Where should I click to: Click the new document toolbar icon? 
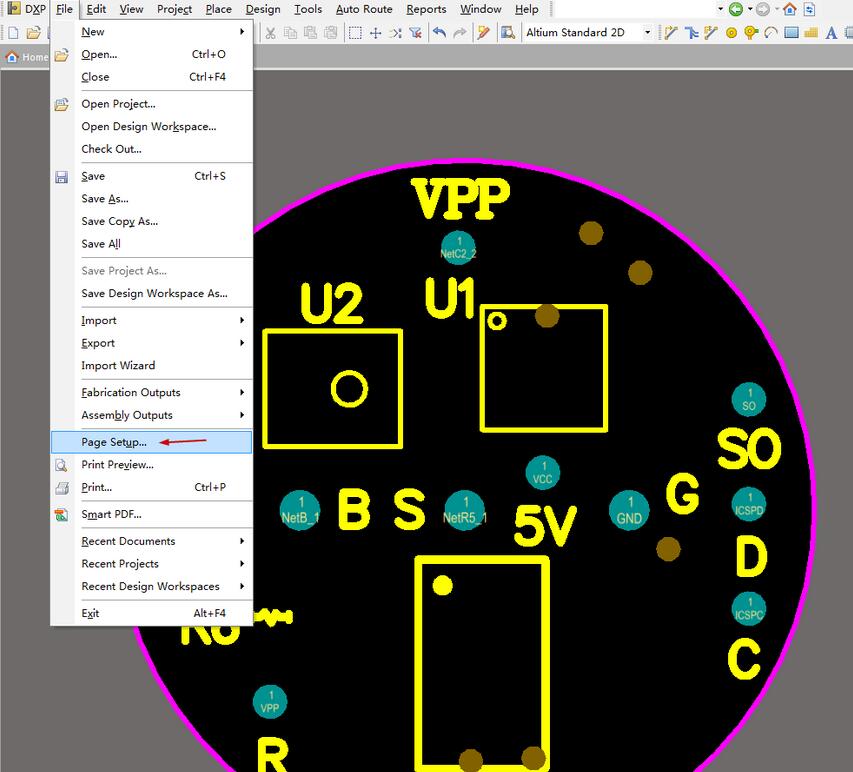[13, 33]
